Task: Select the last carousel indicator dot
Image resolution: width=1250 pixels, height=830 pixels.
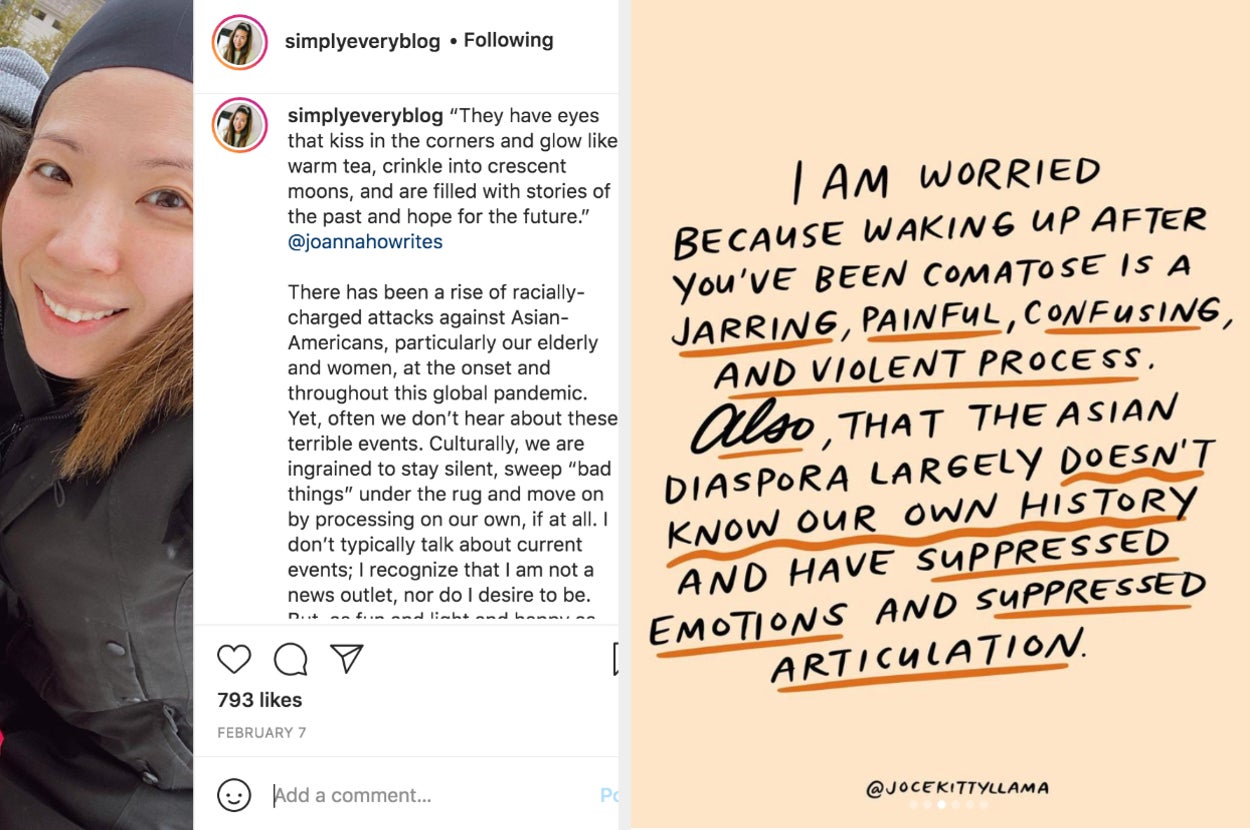Action: pyautogui.click(x=983, y=804)
